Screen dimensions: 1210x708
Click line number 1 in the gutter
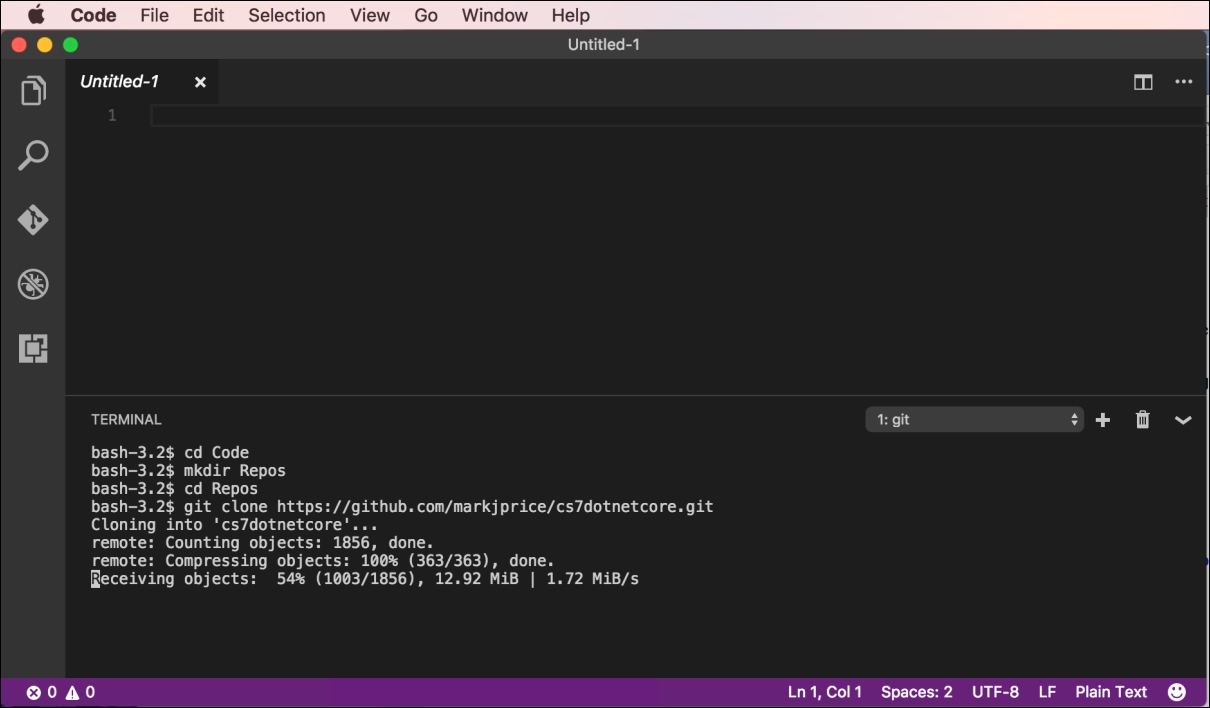[x=112, y=116]
